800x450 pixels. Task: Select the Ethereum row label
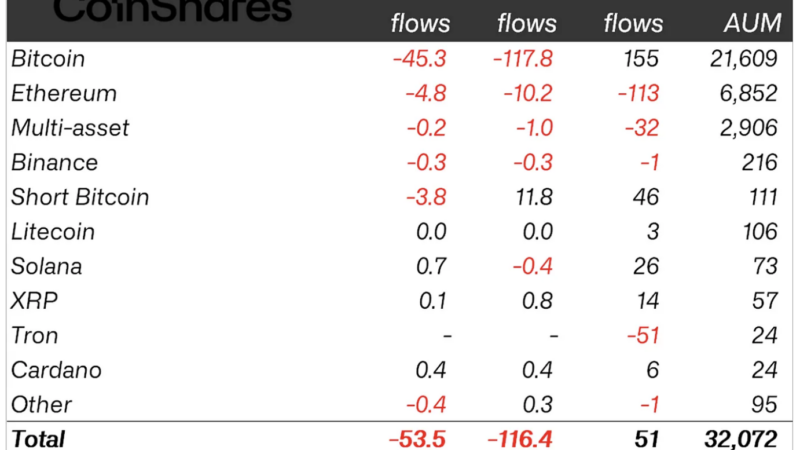coord(64,93)
